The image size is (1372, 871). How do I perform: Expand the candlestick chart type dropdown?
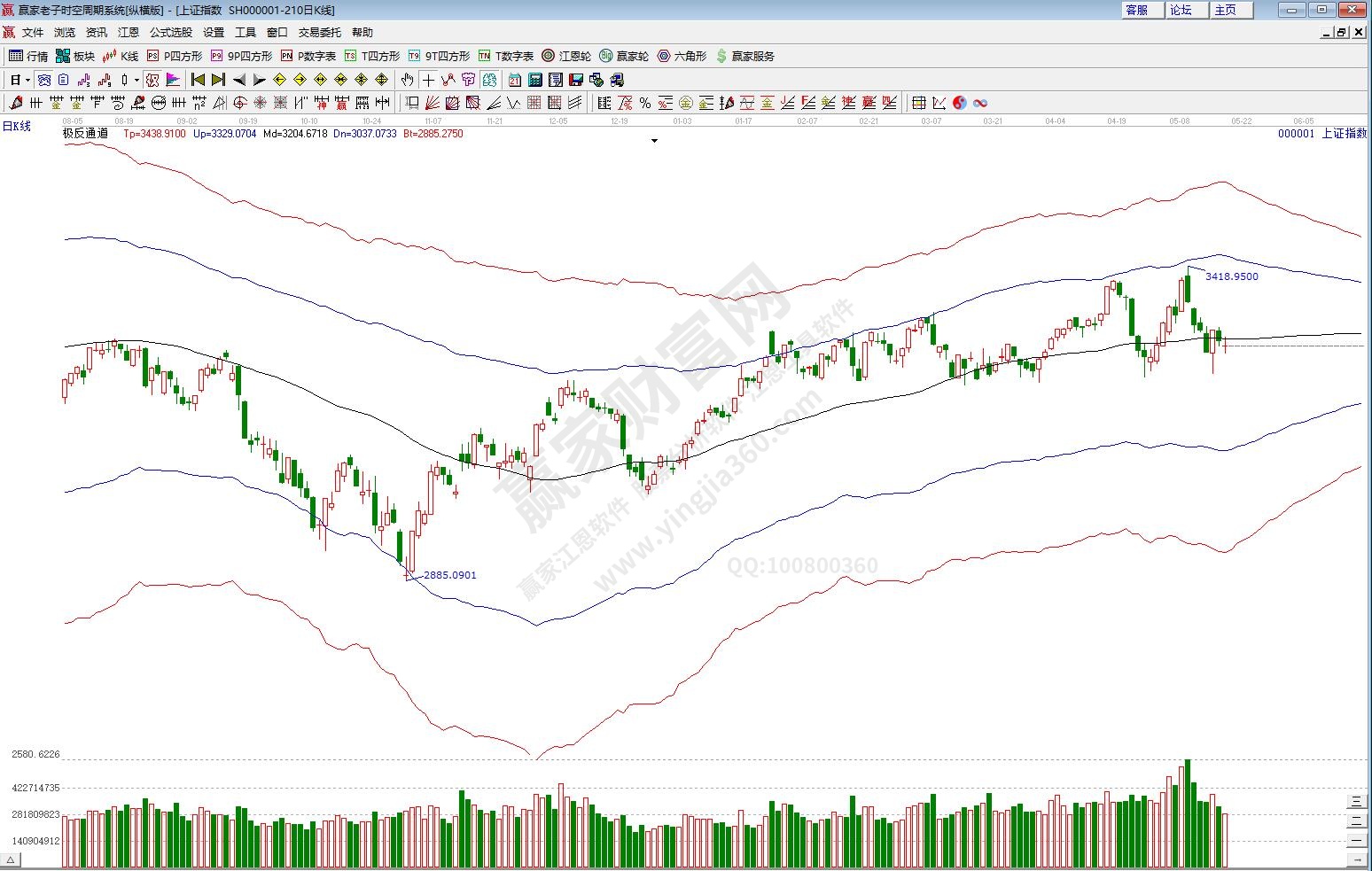tap(136, 80)
